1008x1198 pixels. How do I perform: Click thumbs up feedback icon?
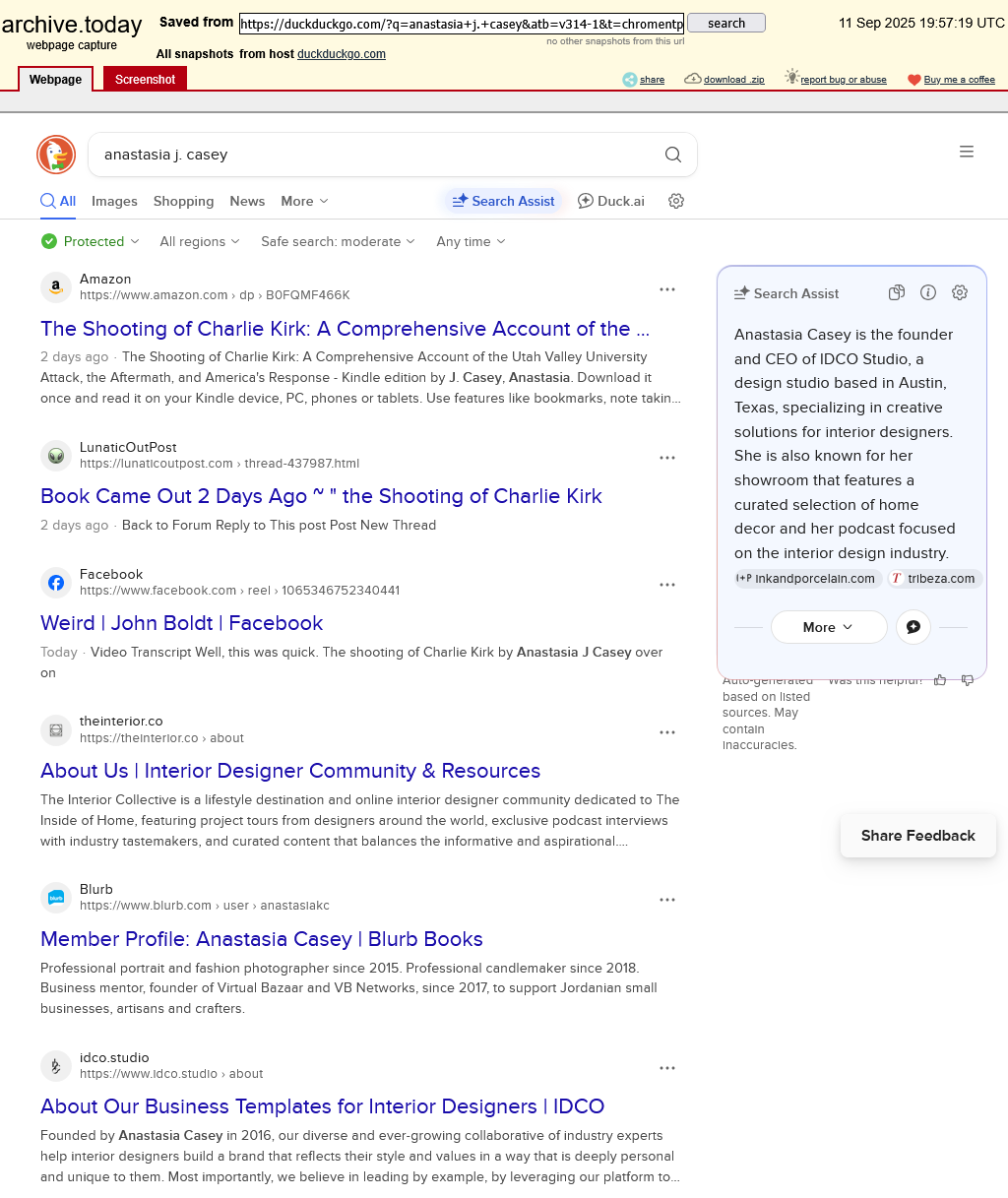(x=940, y=680)
